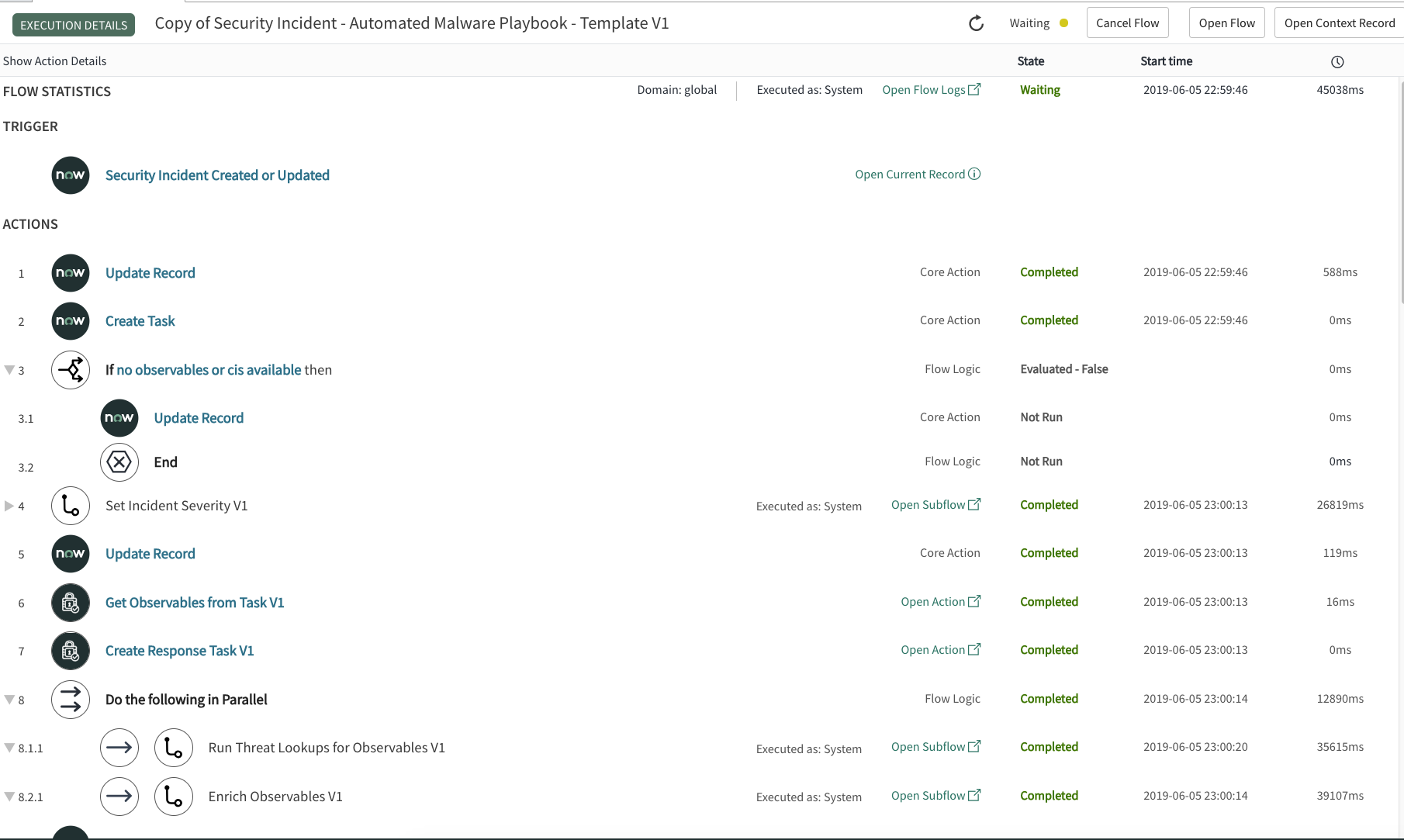Click 'Evaluated - False' state in step 3
This screenshot has height=840, width=1404.
tap(1064, 369)
